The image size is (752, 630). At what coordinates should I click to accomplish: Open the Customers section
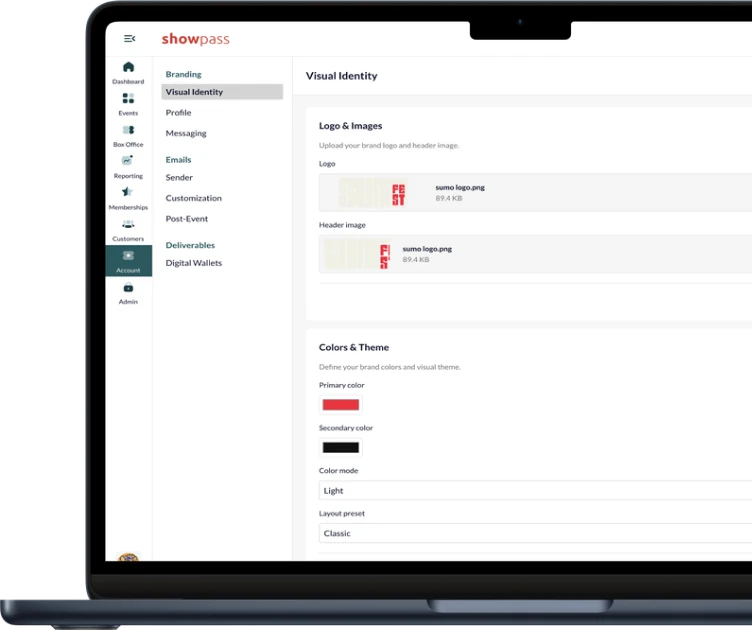[x=128, y=230]
